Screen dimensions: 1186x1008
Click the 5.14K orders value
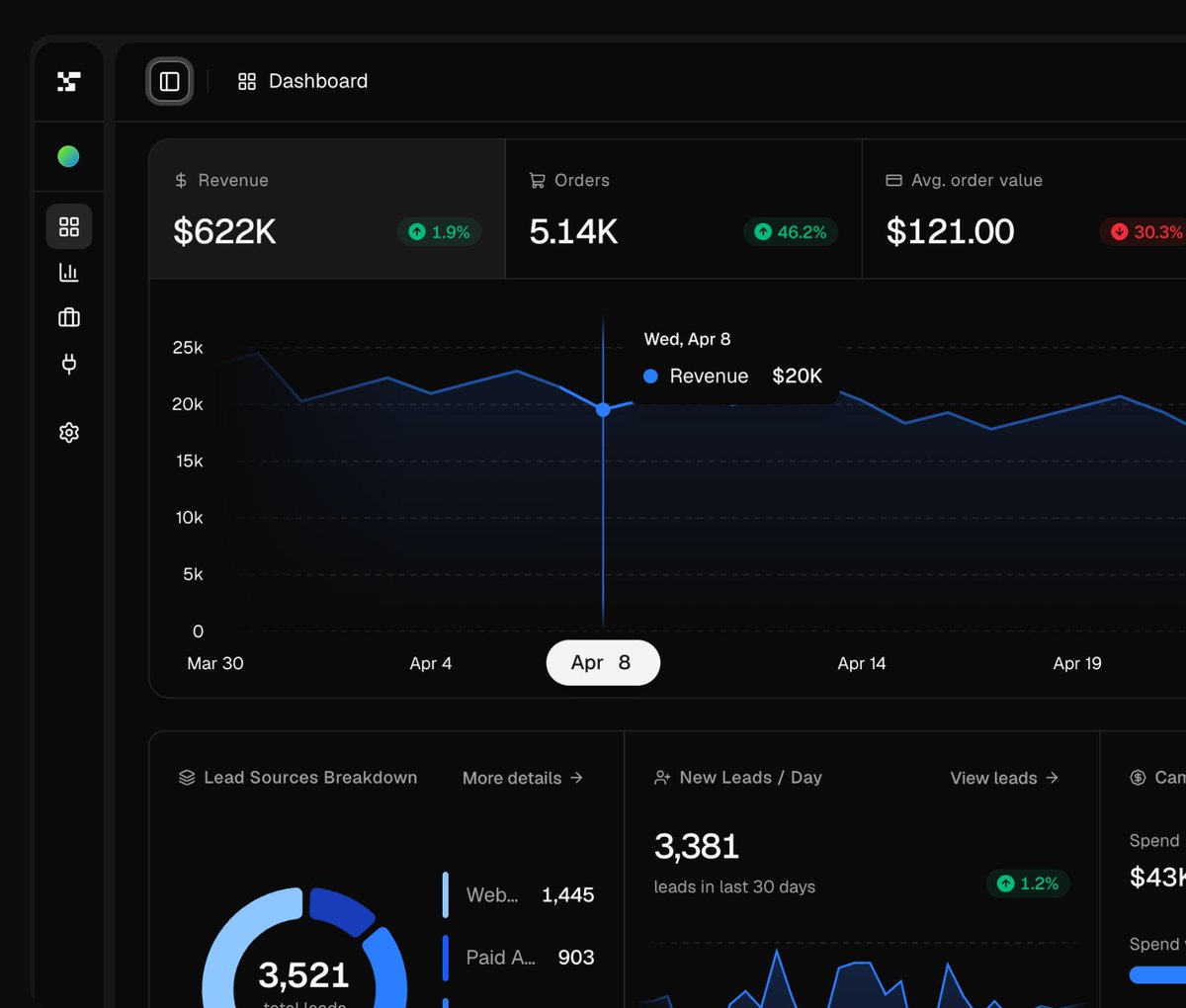point(573,231)
